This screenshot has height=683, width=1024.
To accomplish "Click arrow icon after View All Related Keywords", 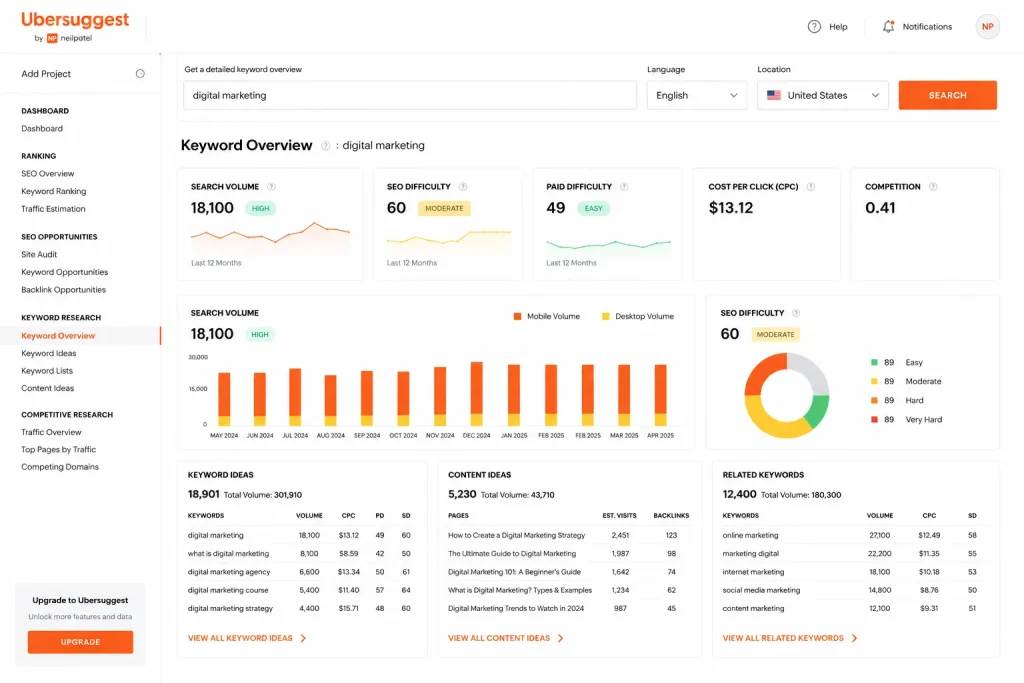I will point(854,638).
